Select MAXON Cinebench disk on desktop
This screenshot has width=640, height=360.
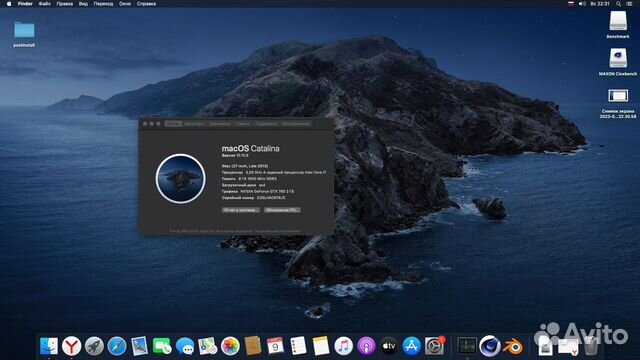coord(618,62)
